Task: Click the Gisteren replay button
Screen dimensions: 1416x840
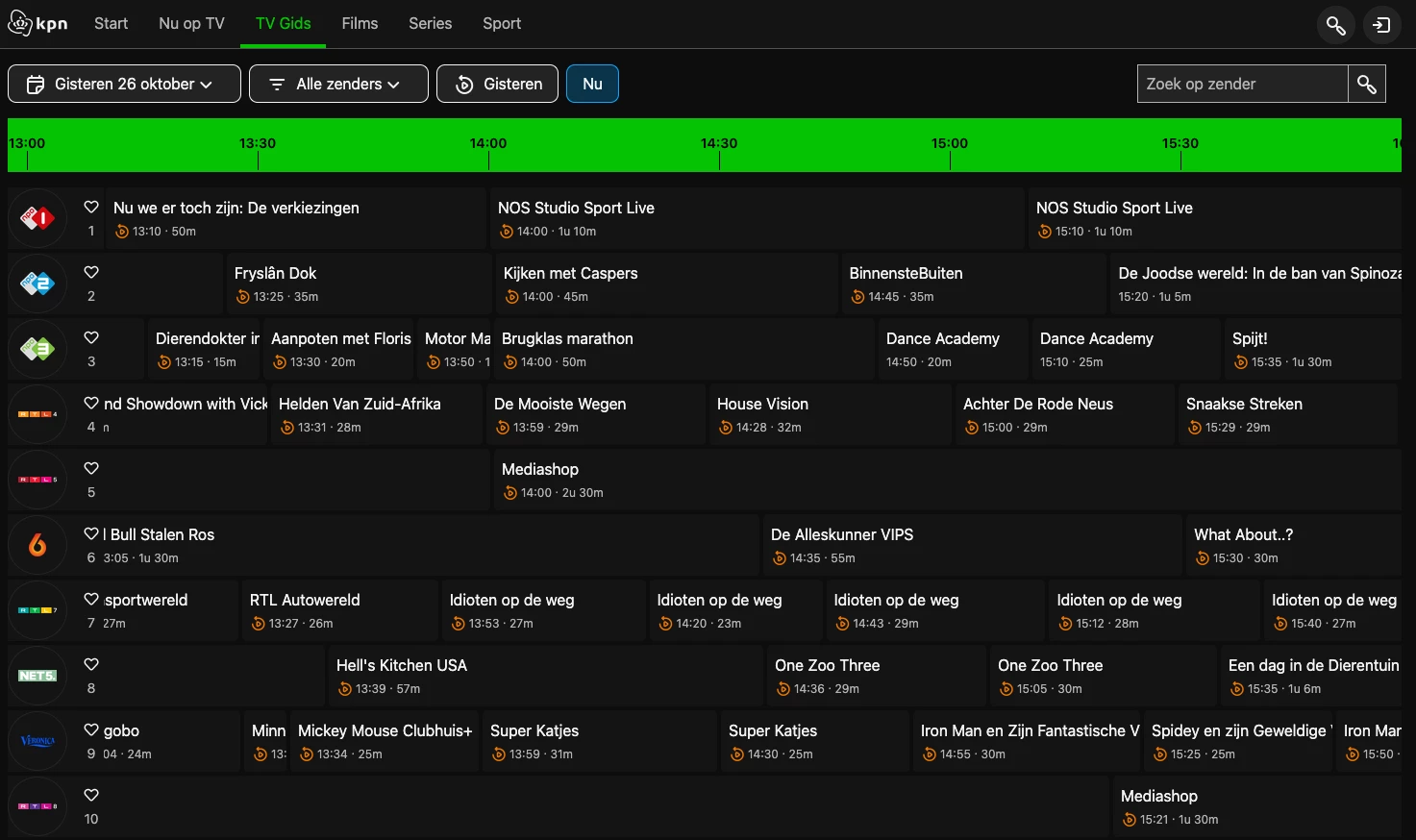Action: coord(497,85)
